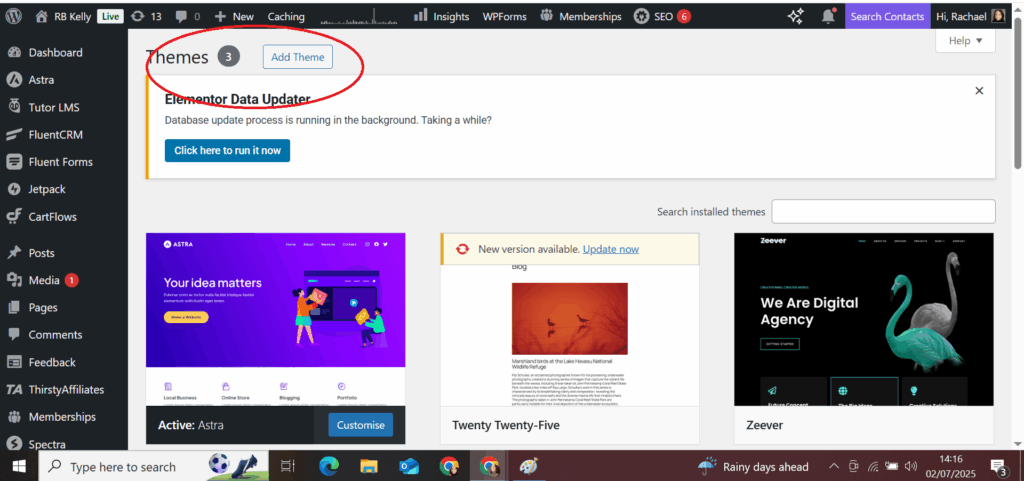The width and height of the screenshot is (1024, 481).
Task: Open Paint from the taskbar
Action: pos(528,466)
